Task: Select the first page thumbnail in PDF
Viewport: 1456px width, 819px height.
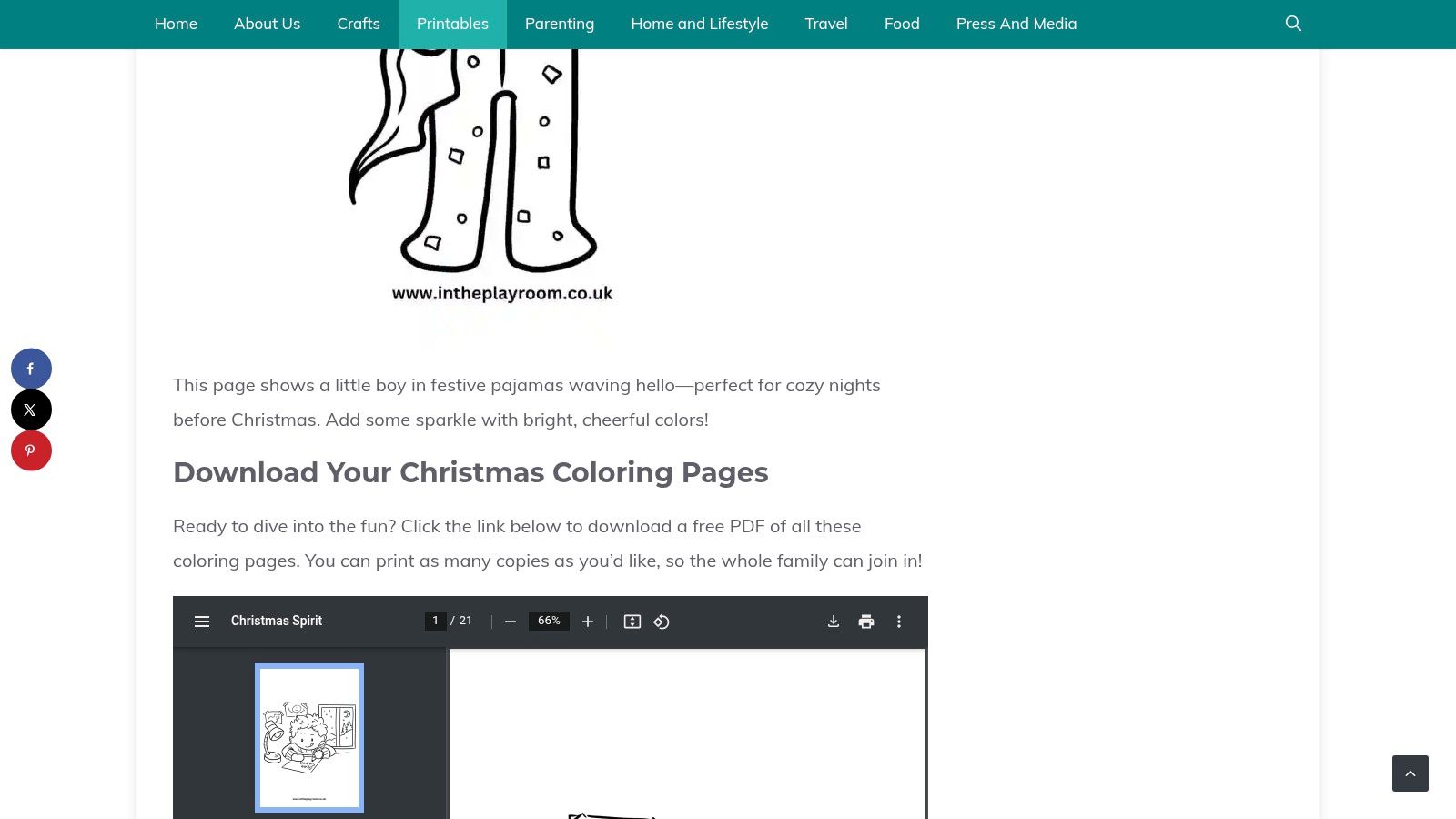Action: 309,737
